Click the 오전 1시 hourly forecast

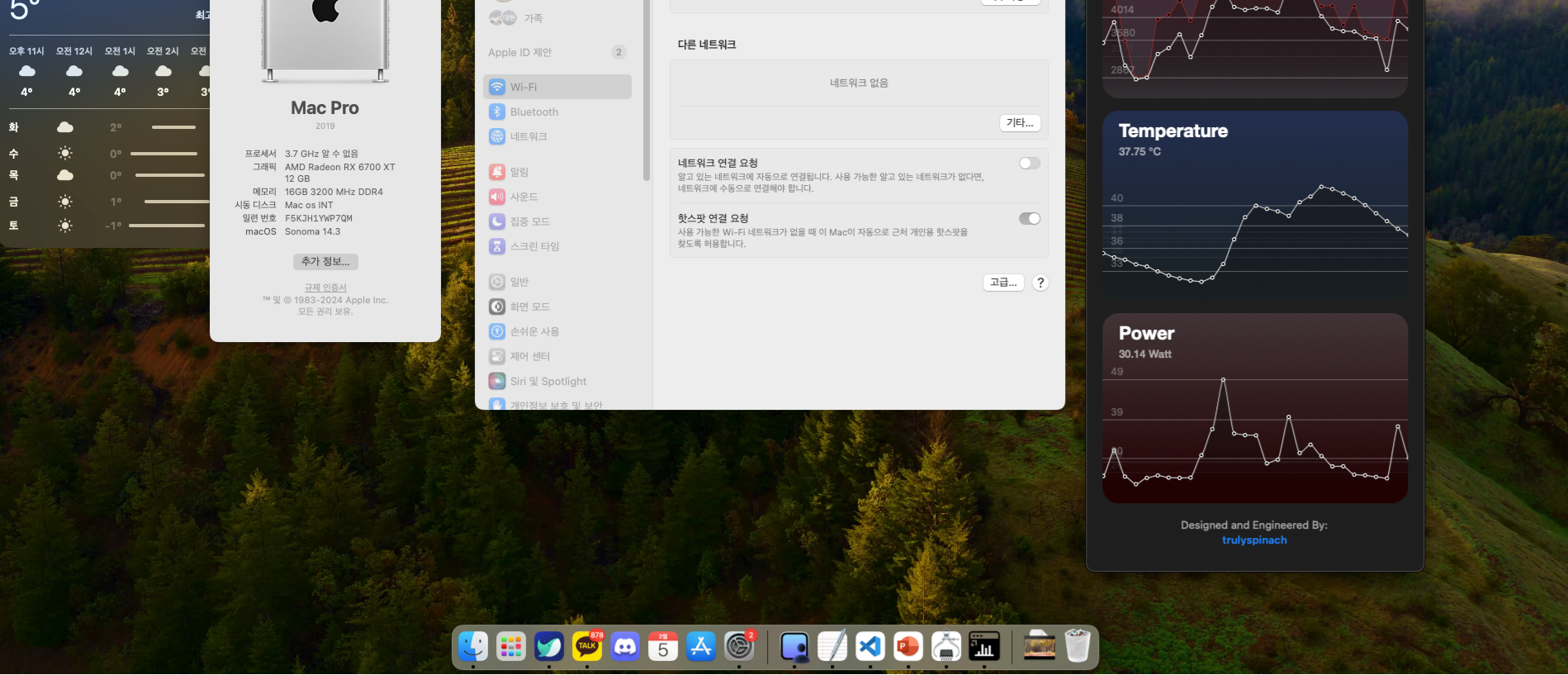tap(120, 71)
